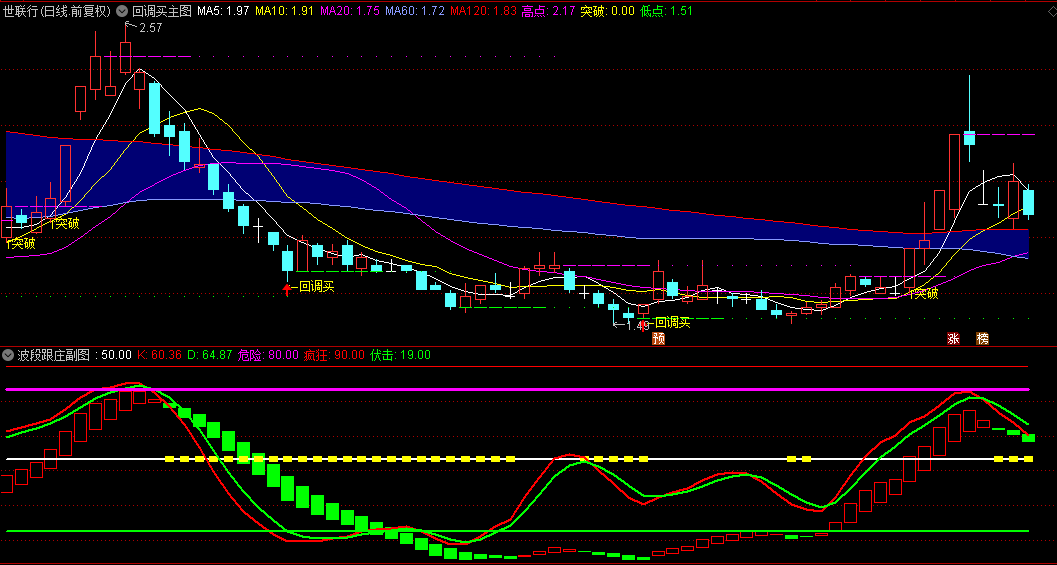Screen dimensions: 1057x565
Task: Click the 涨 event marker icon
Action: coord(953,338)
